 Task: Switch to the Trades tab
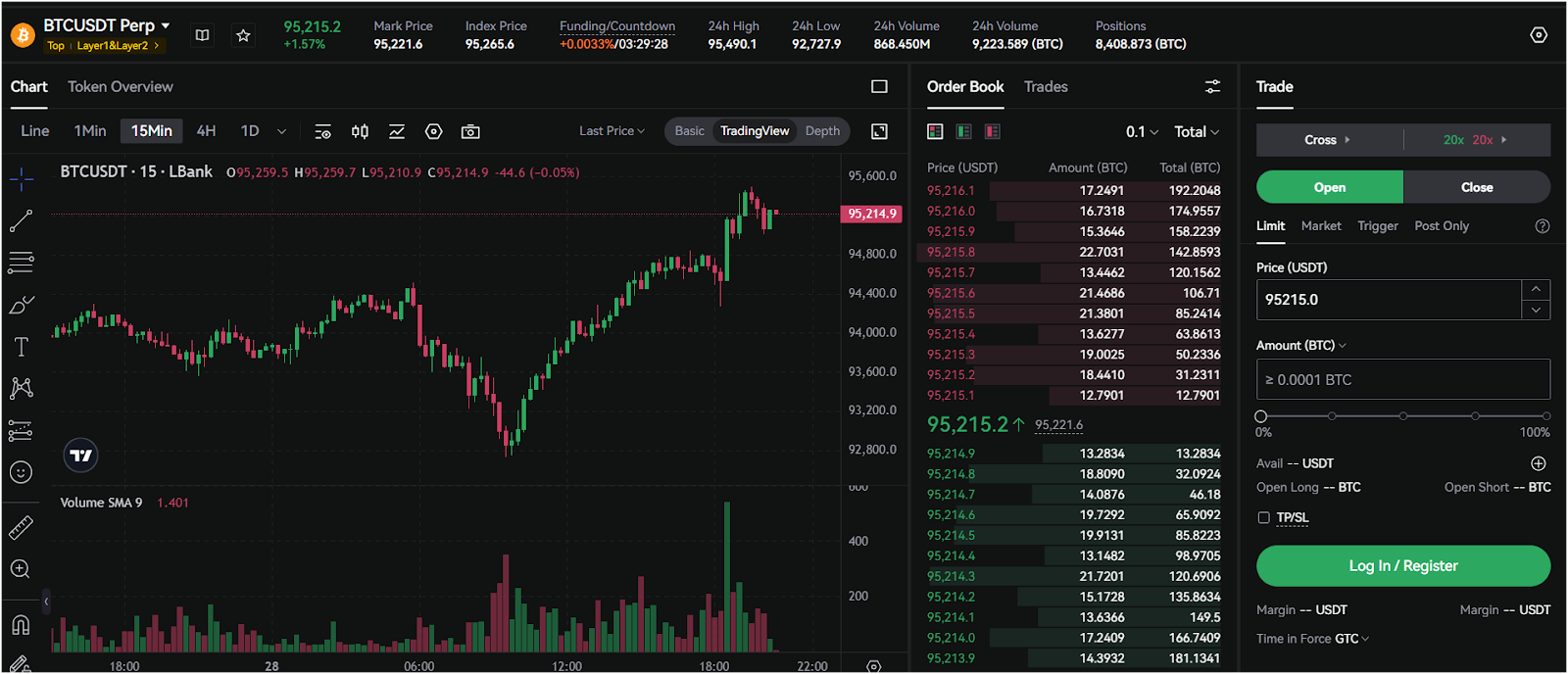(1046, 86)
